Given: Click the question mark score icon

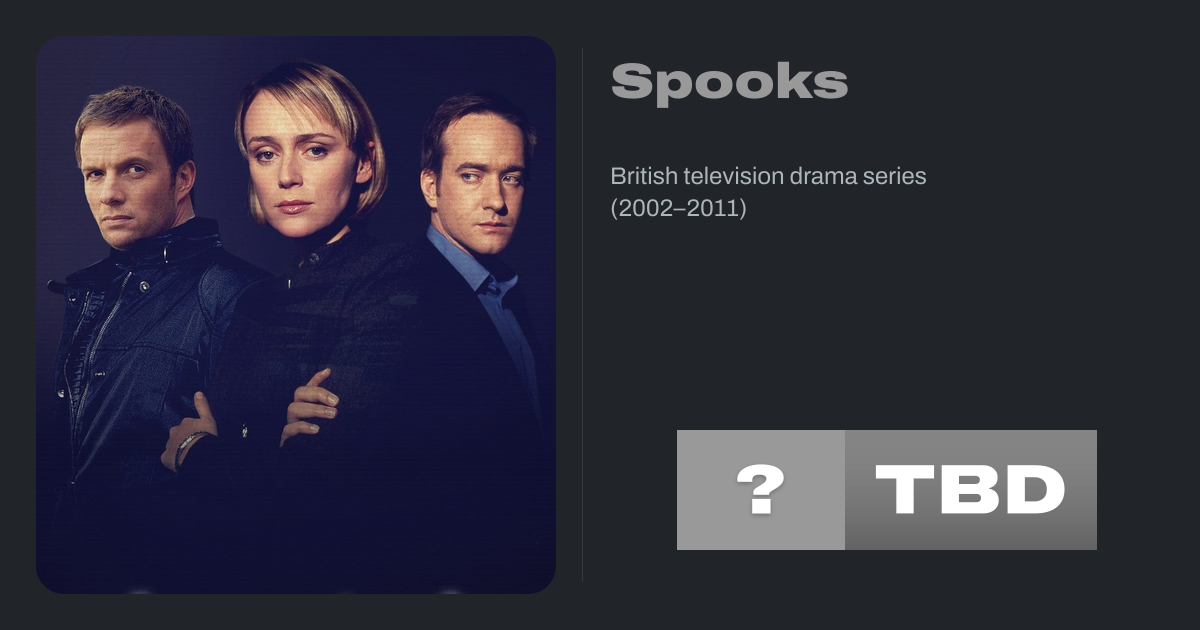Looking at the screenshot, I should (x=760, y=490).
